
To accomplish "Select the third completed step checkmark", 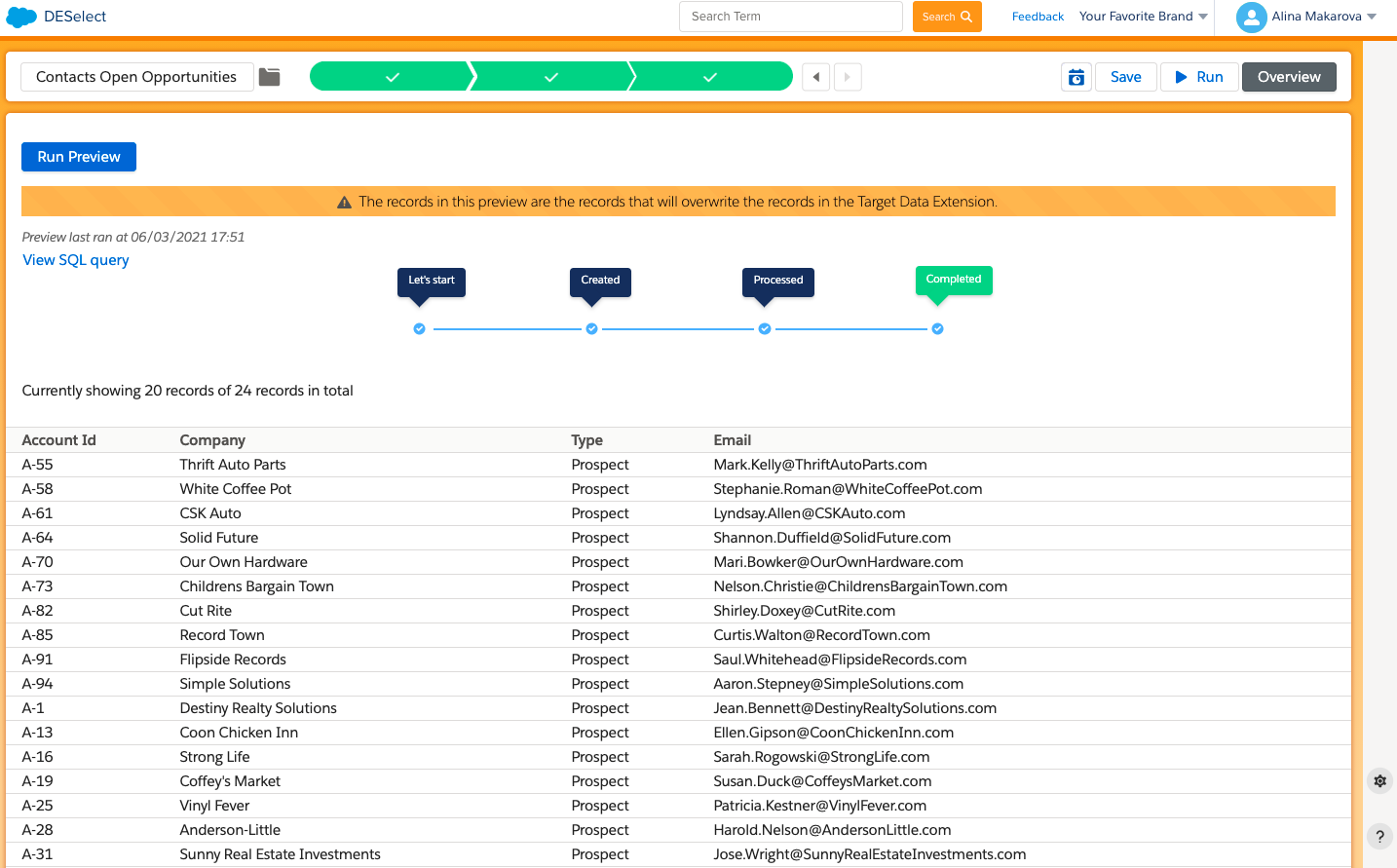I will click(710, 77).
